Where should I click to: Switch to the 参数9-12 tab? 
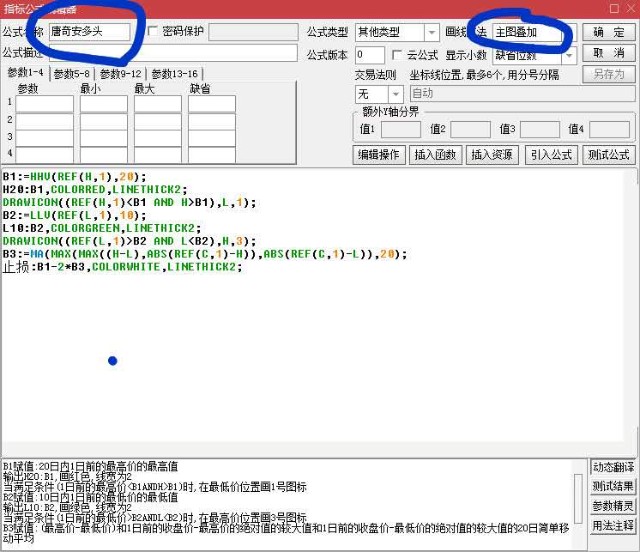coord(120,74)
